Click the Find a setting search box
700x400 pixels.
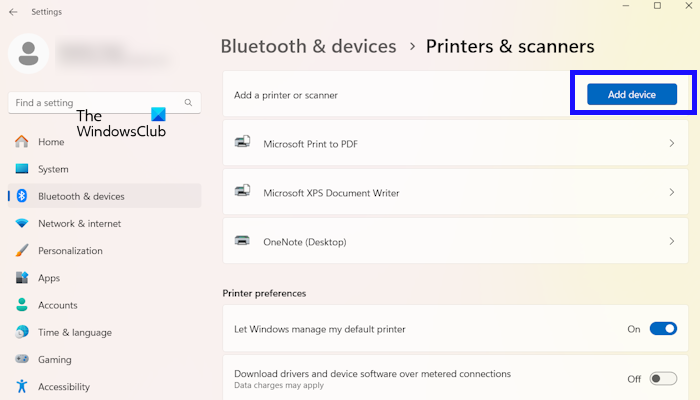coord(95,103)
